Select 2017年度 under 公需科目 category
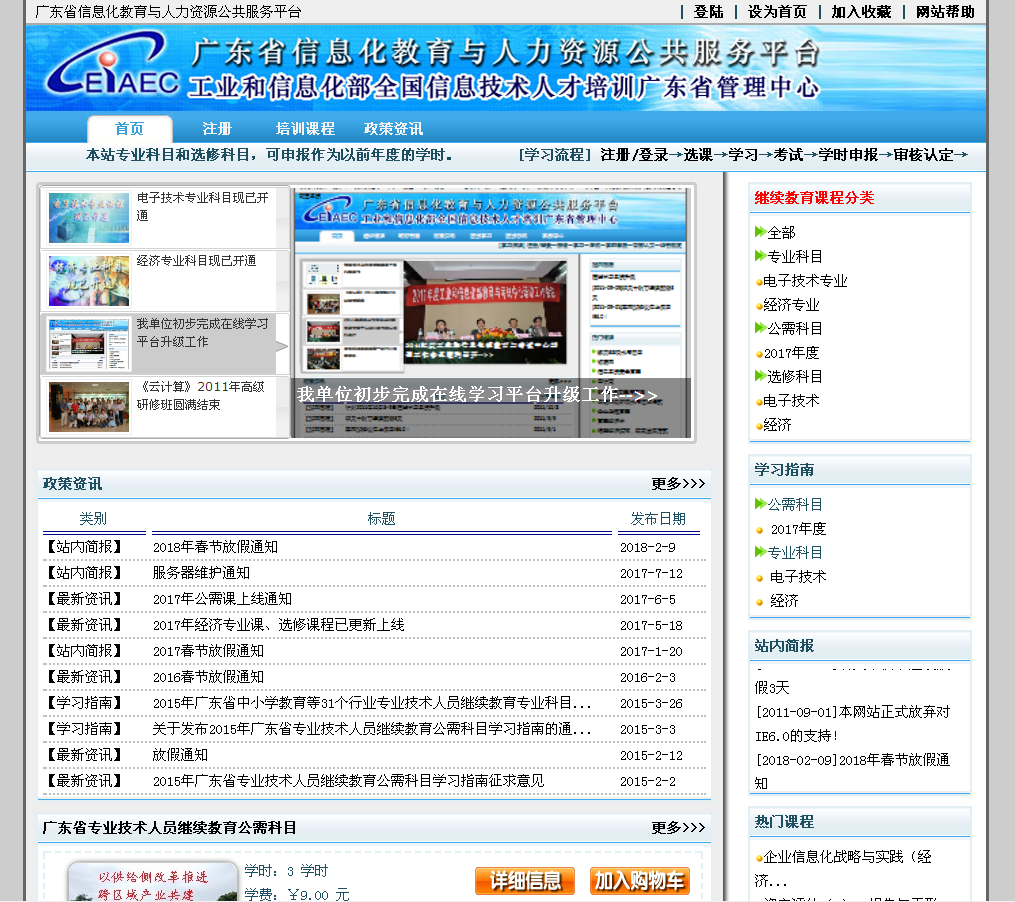This screenshot has height=902, width=1015. pos(792,352)
